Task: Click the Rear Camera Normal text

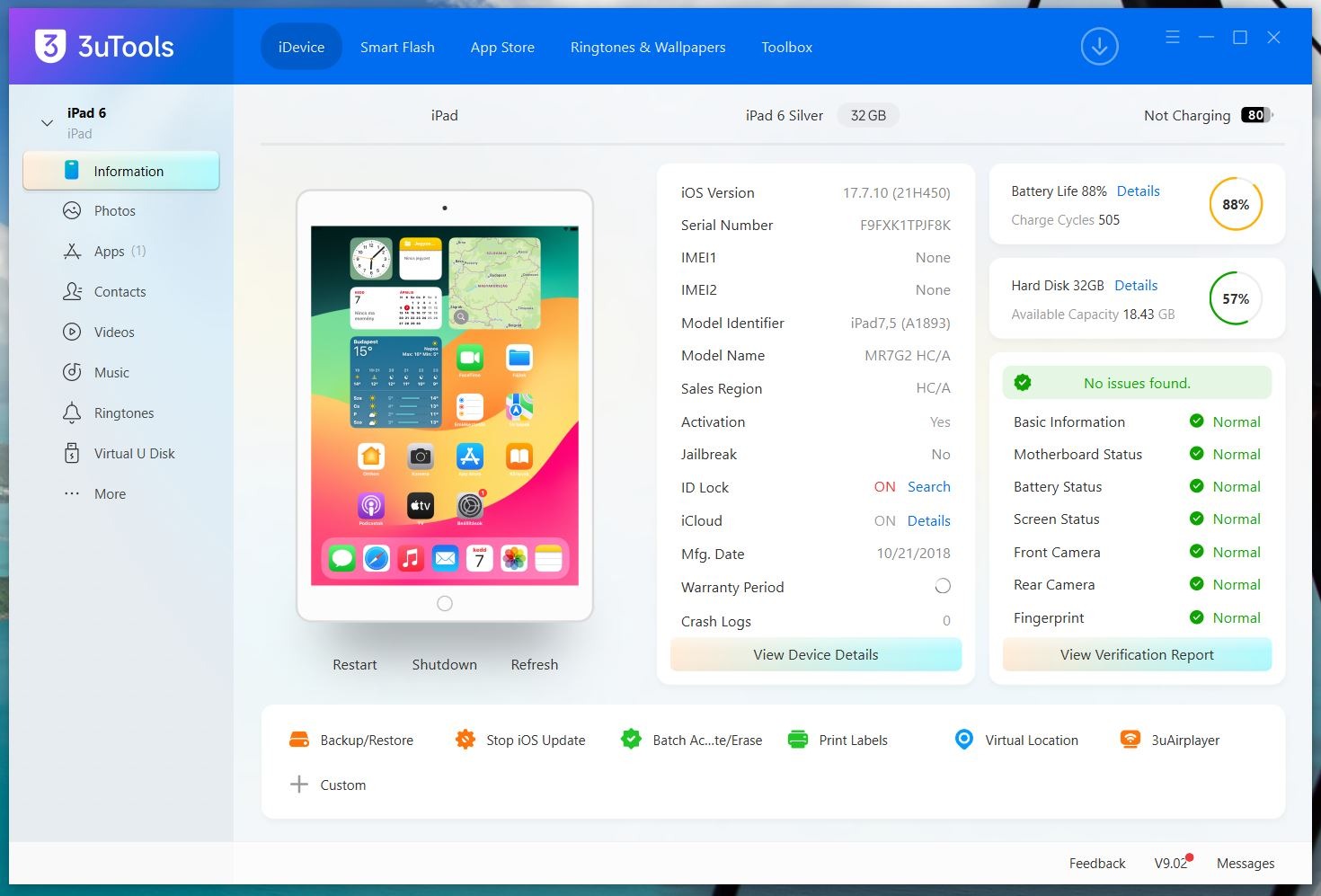Action: pos(1237,585)
